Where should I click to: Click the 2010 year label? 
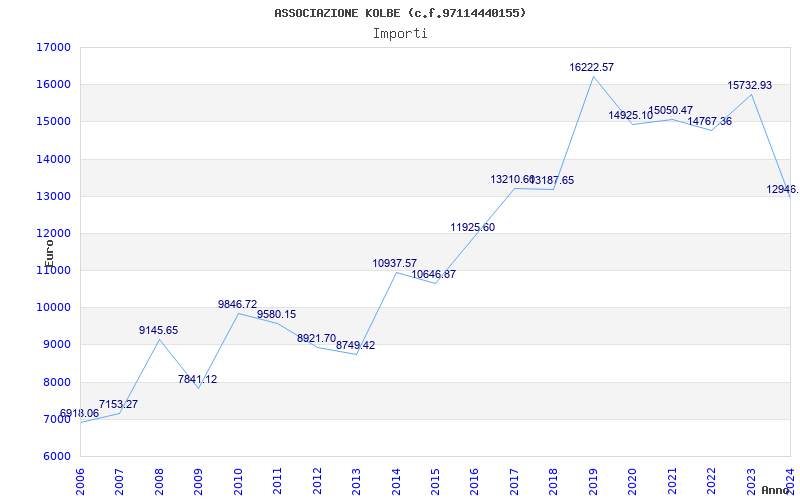click(238, 482)
